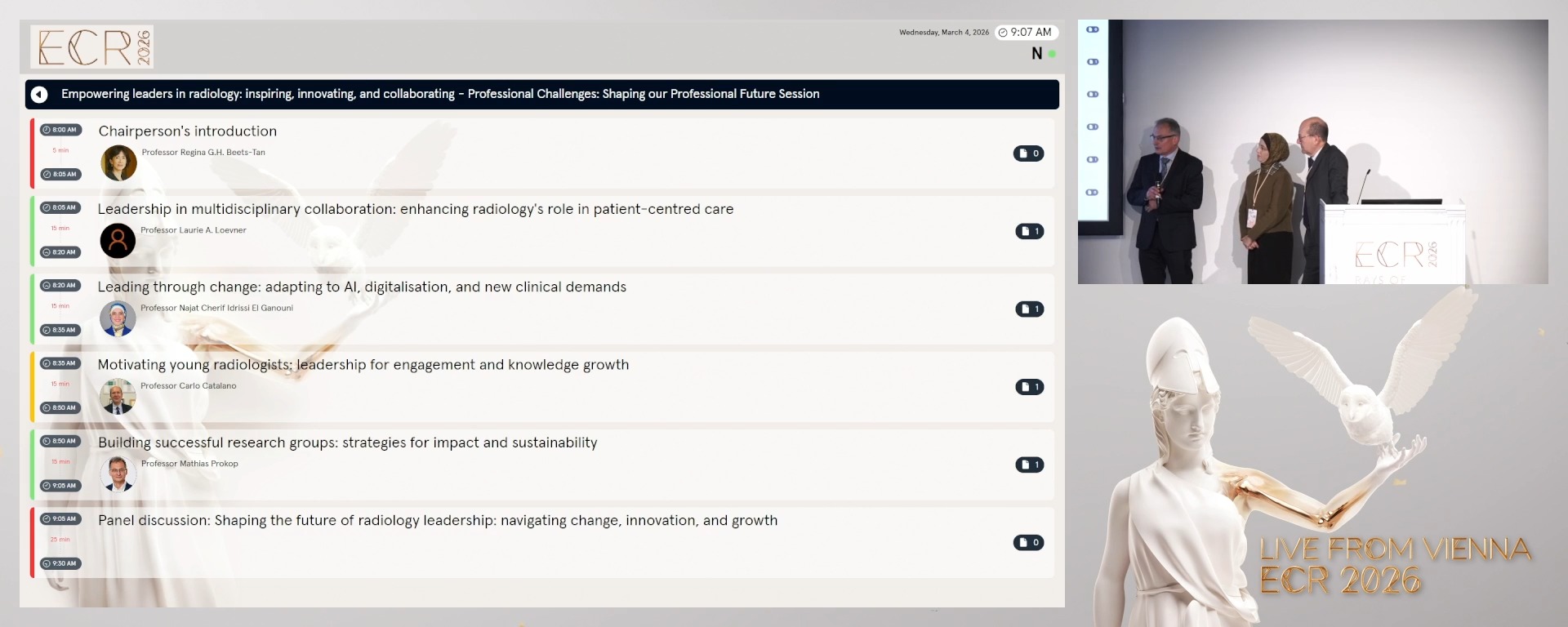The width and height of the screenshot is (1568, 627).
Task: Open documents for the AI digitalisation lecture
Action: click(1031, 309)
